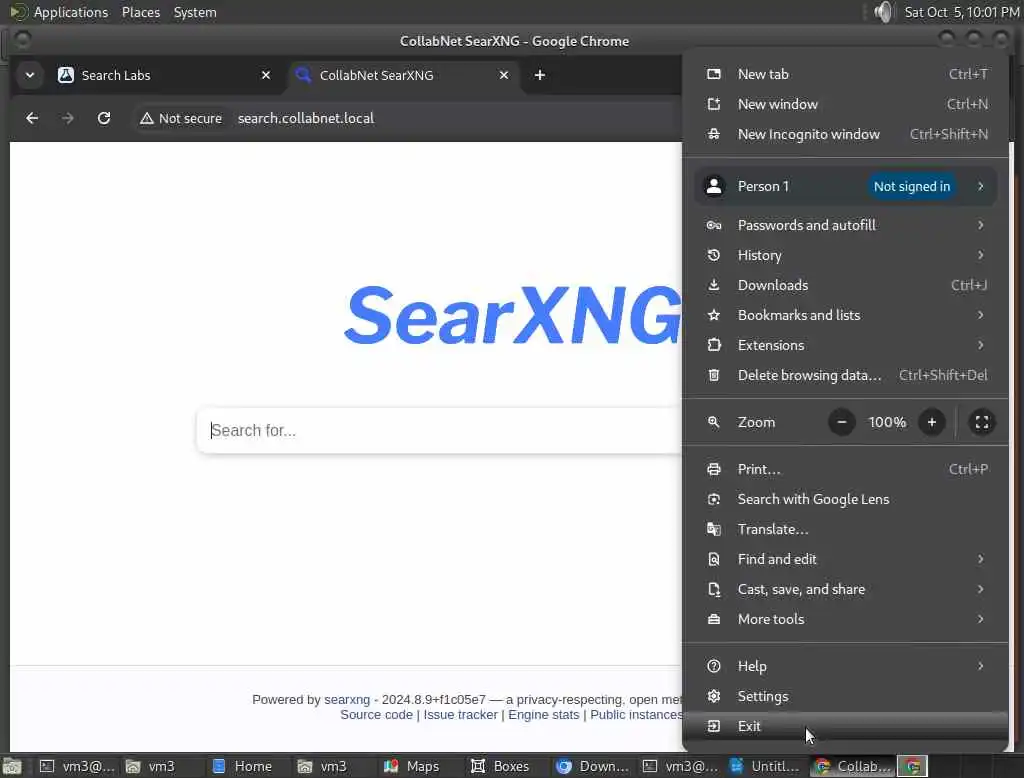Click the 100% zoom level value
This screenshot has width=1024, height=778.
[x=887, y=423]
